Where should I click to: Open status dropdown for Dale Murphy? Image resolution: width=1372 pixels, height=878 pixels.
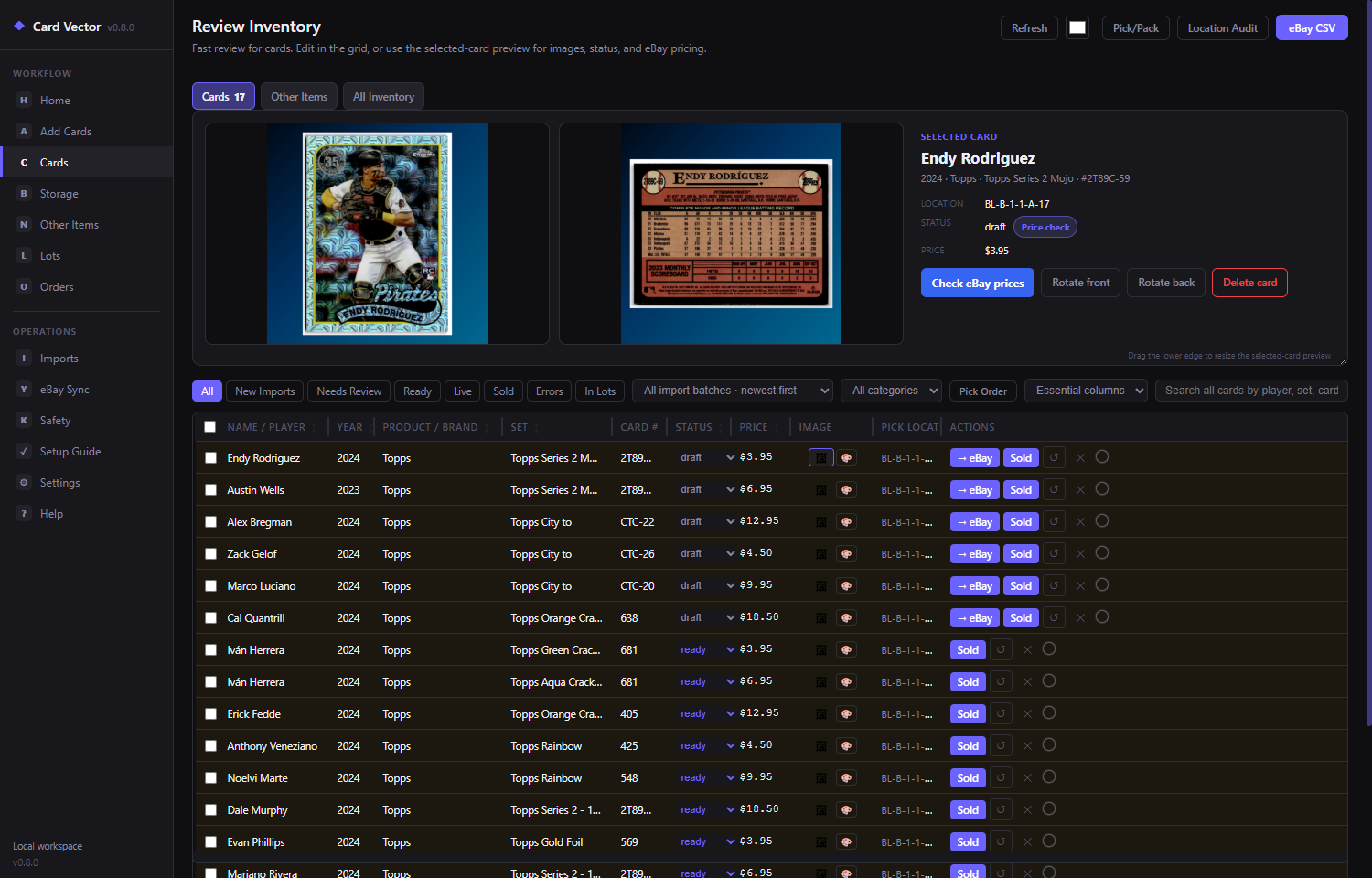click(x=706, y=809)
